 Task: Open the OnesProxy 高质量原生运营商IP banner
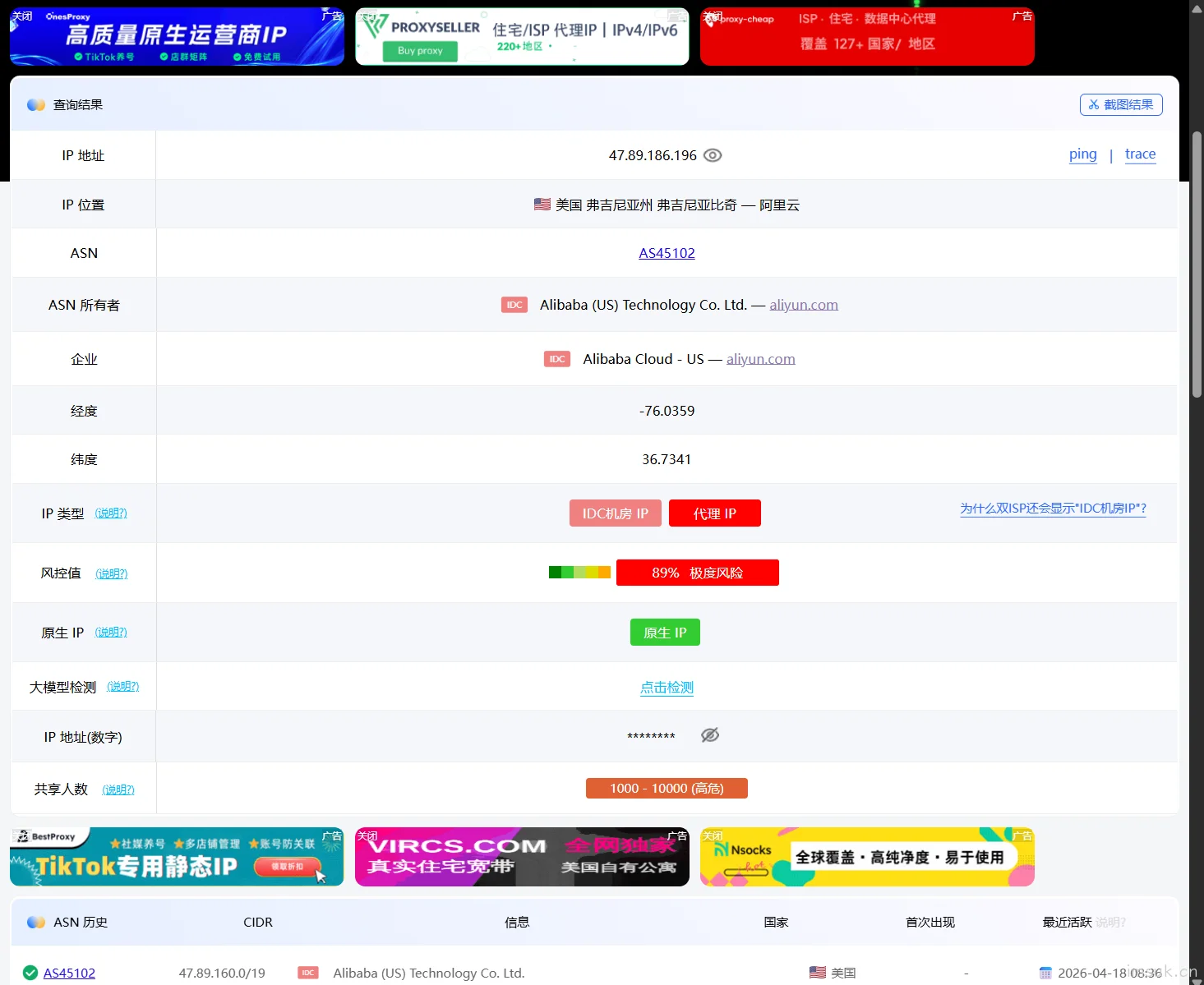click(177, 36)
